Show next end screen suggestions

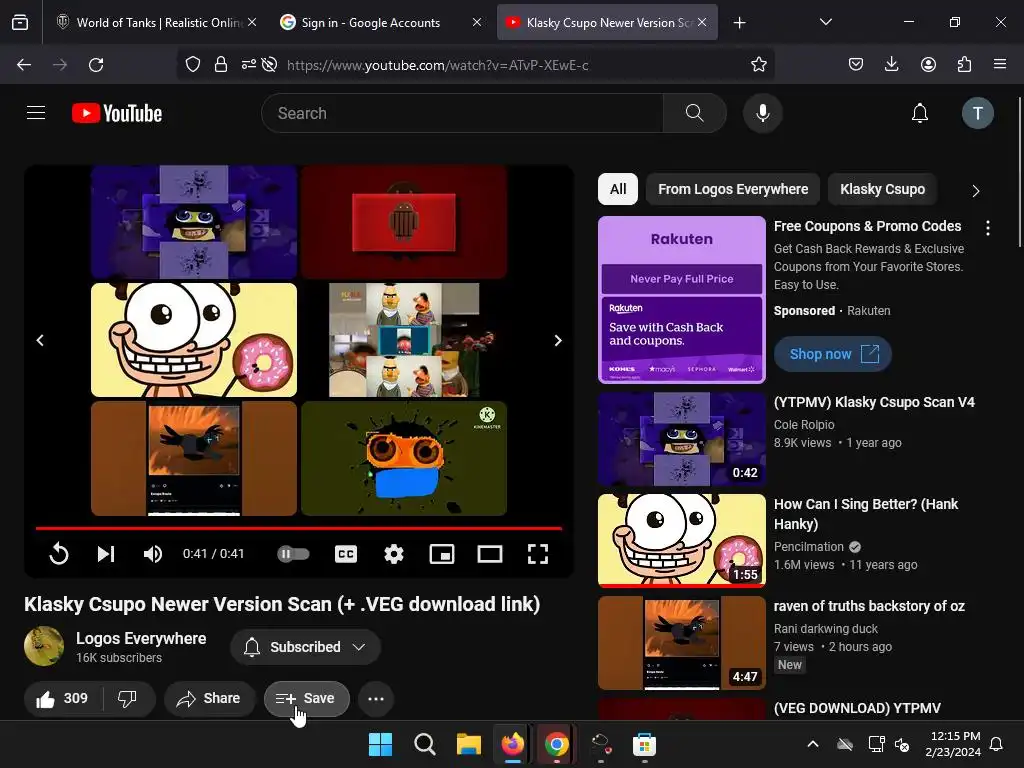click(558, 340)
